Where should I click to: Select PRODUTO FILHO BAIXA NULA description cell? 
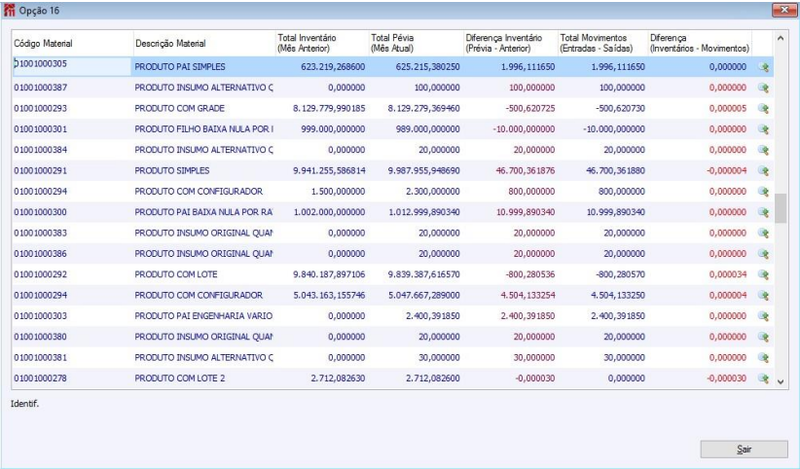click(x=203, y=130)
